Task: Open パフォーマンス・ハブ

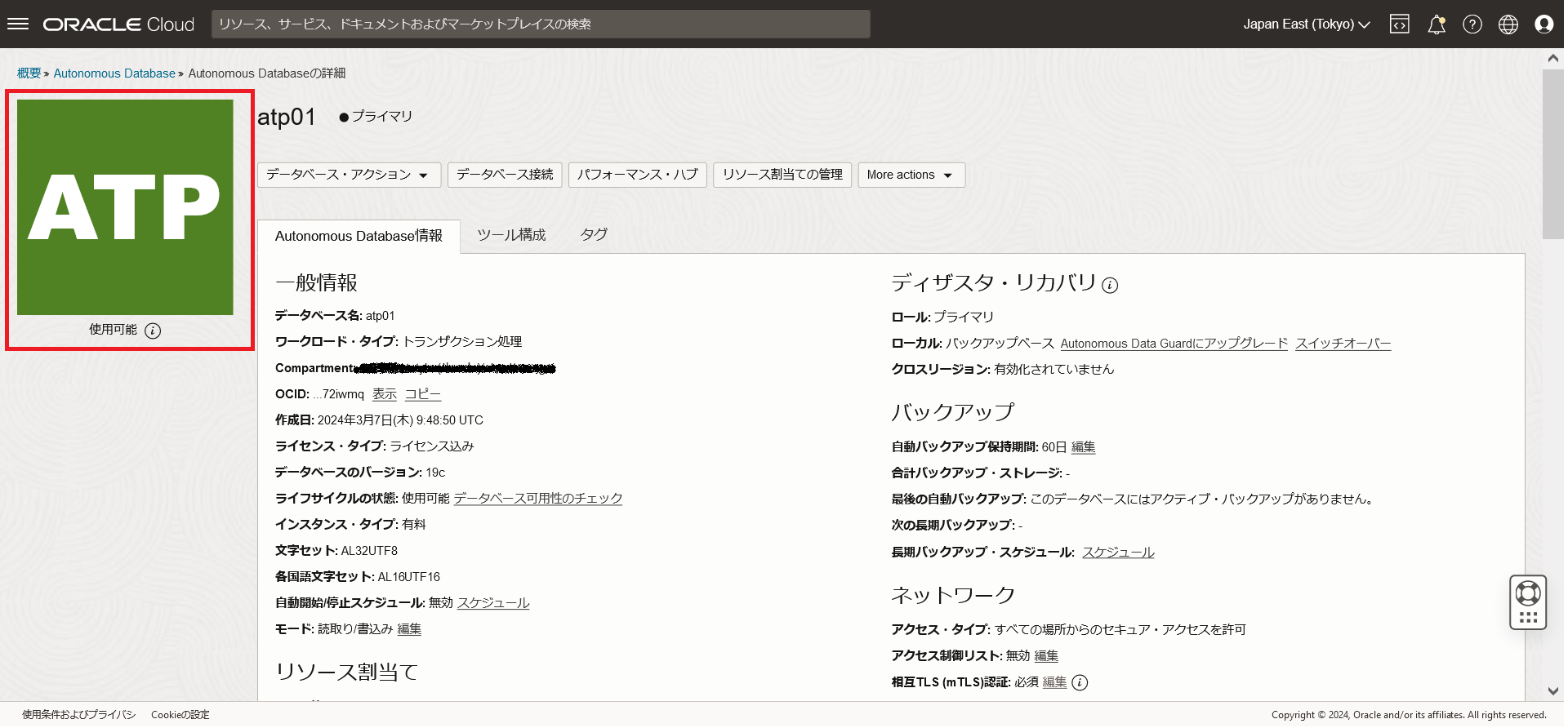Action: tap(638, 175)
